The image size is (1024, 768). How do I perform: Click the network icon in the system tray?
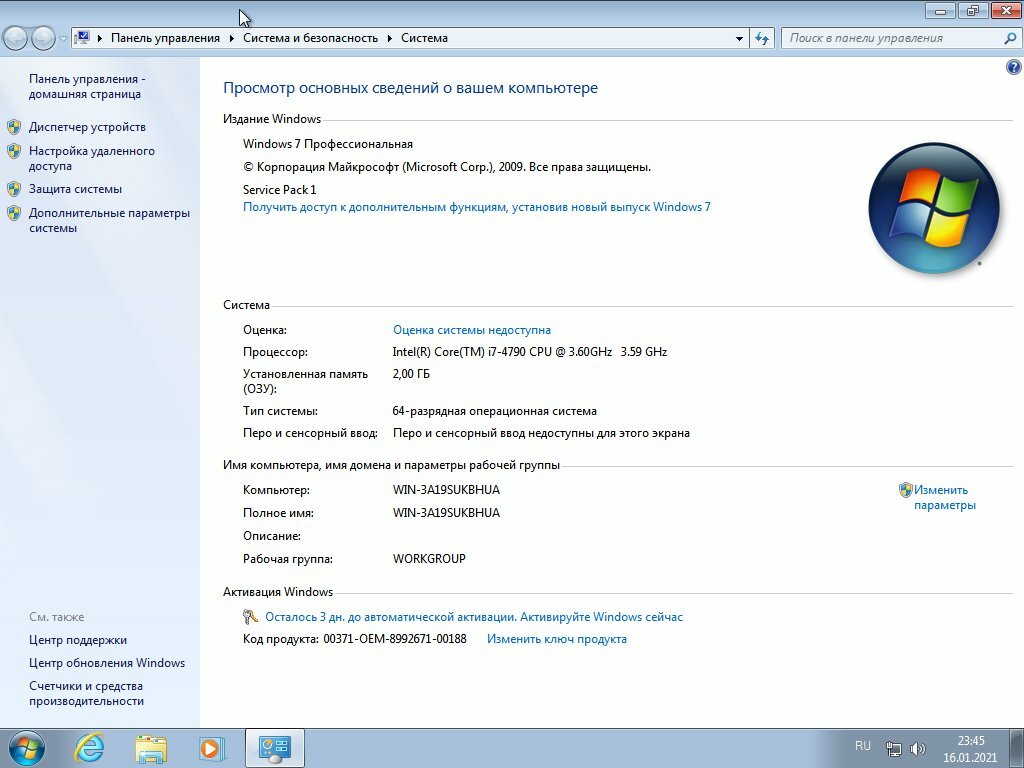(893, 746)
